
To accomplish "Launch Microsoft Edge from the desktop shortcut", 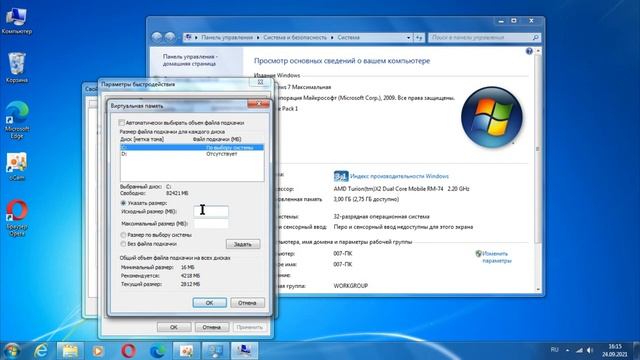I will (17, 120).
